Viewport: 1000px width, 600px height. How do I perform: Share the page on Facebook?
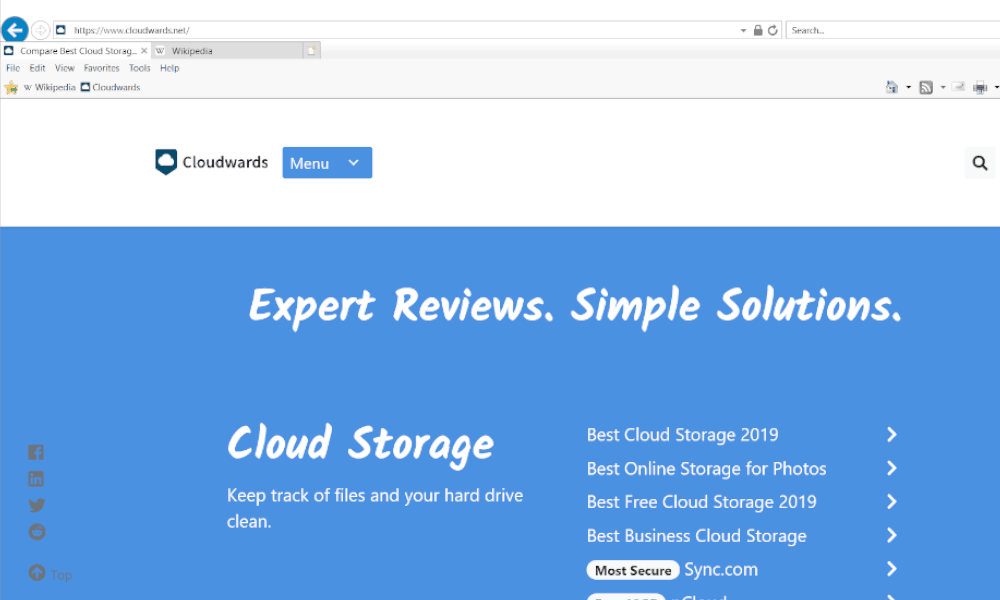coord(36,452)
